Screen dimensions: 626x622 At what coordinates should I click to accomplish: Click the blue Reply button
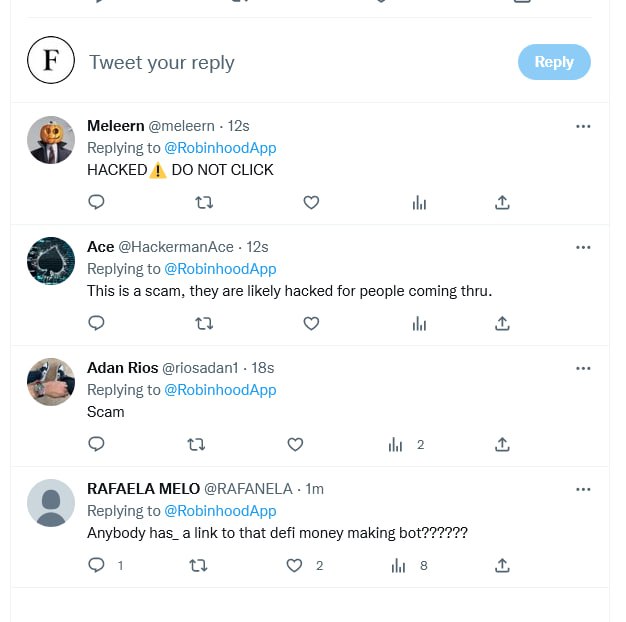[x=554, y=62]
